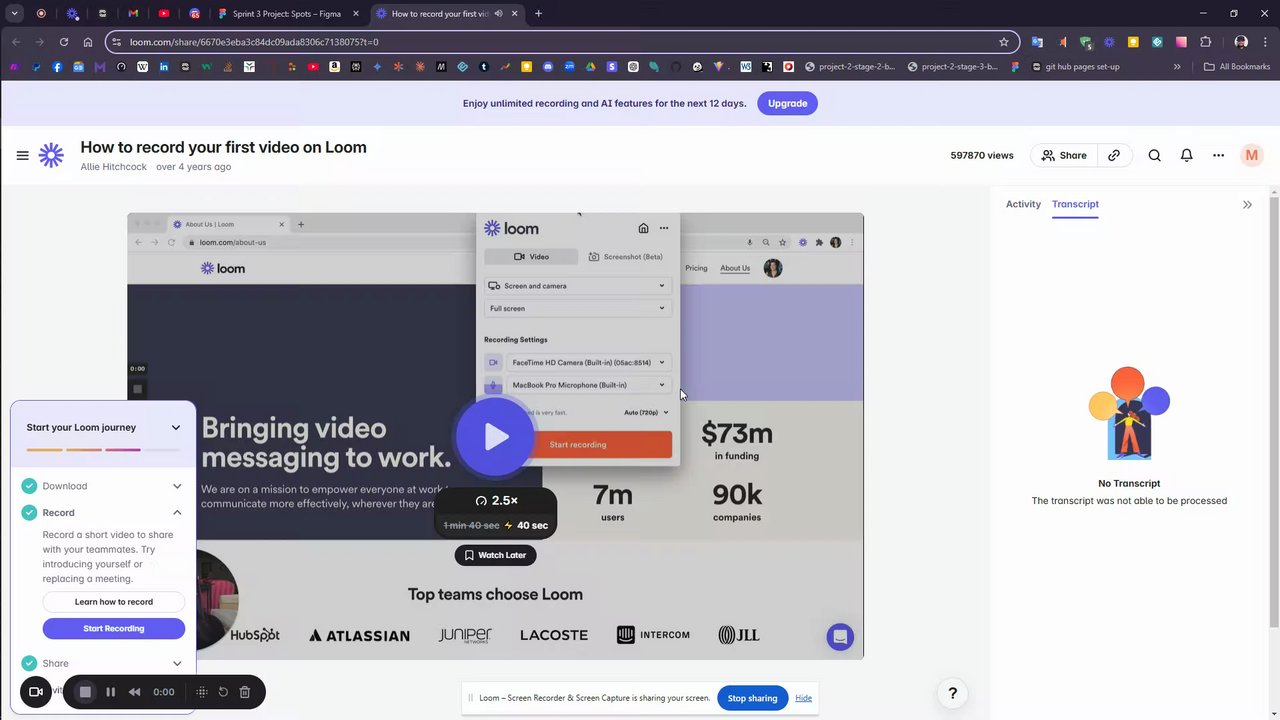Screen dimensions: 1280x720
Task: Click Stop sharing button
Action: point(752,698)
